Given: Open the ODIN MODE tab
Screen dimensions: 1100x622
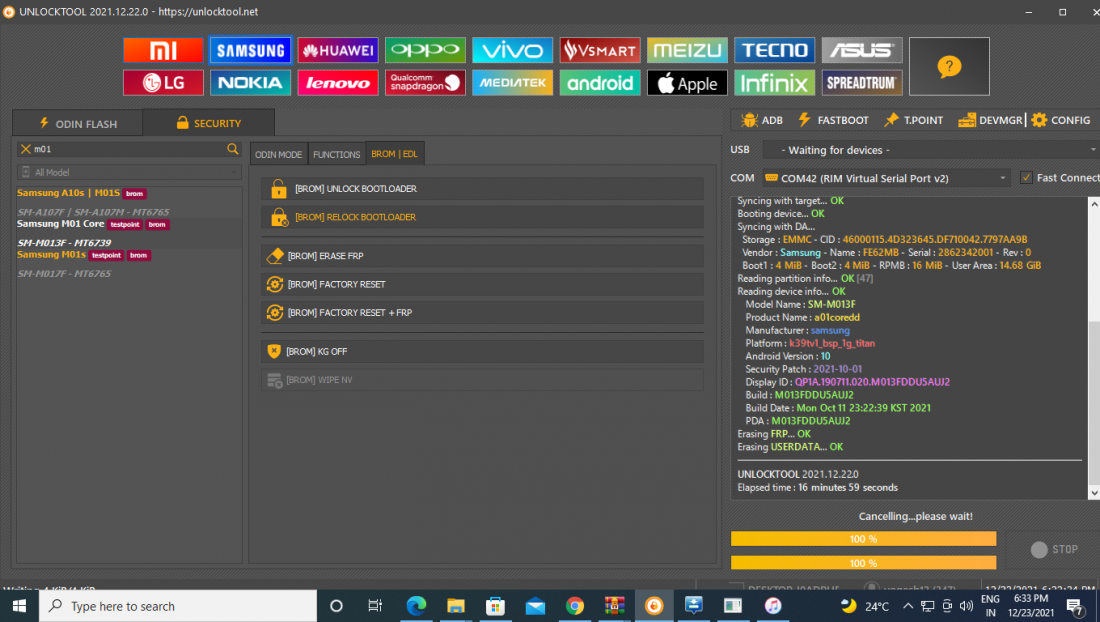Looking at the screenshot, I should click(x=279, y=154).
